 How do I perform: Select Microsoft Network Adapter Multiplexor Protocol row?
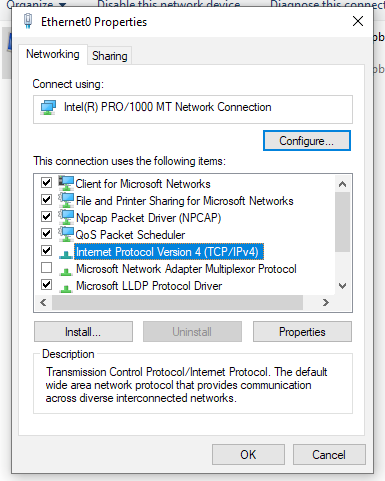pos(186,269)
